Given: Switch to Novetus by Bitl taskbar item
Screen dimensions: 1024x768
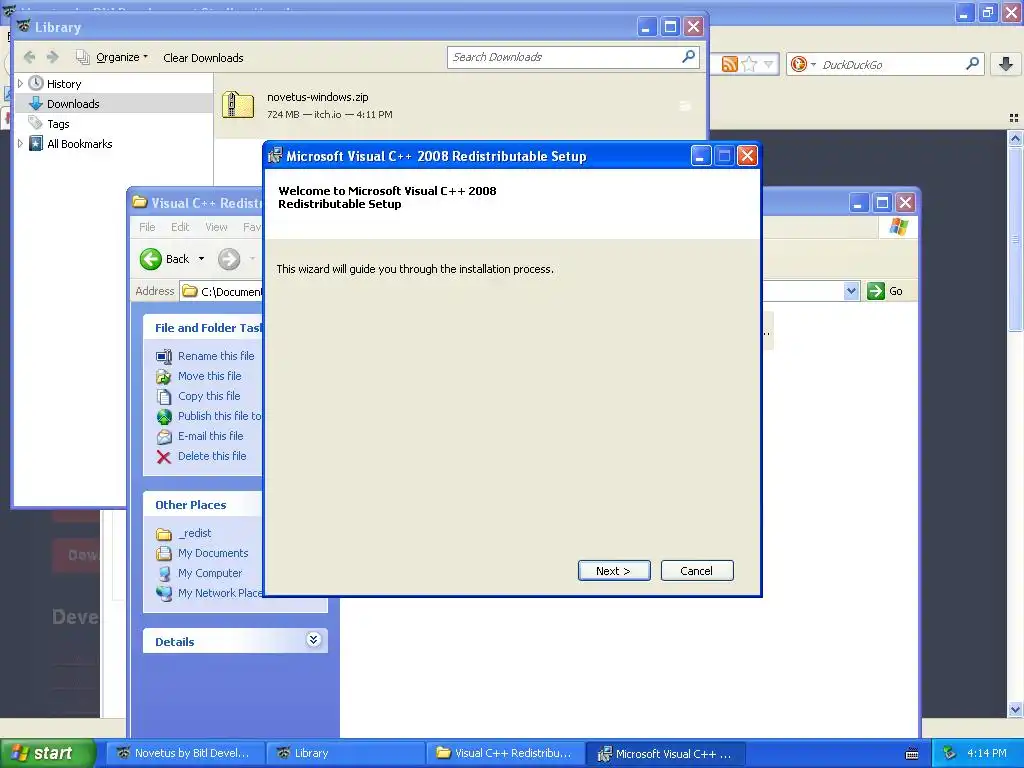Looking at the screenshot, I should [x=185, y=754].
